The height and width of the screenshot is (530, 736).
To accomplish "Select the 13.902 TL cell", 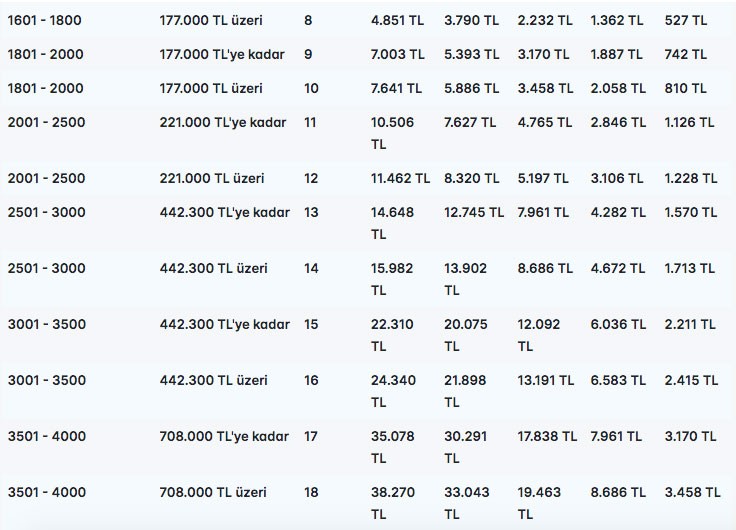I will pos(472,279).
